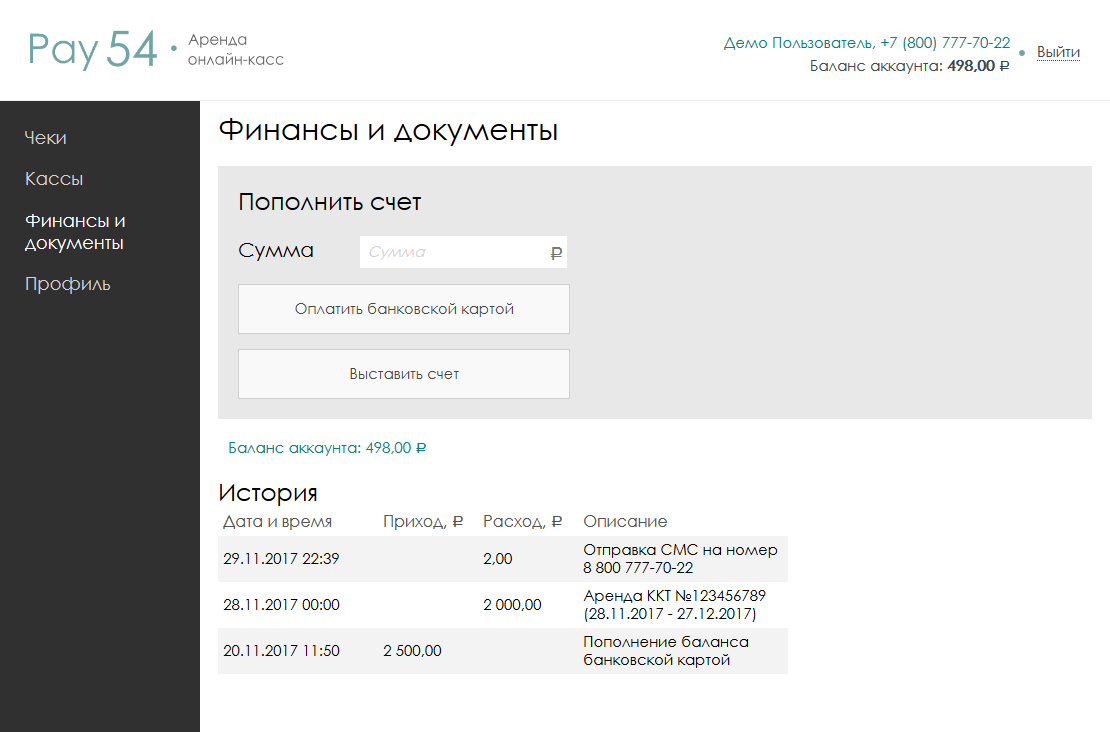
Task: Click the Pay 54 logo
Action: [92, 50]
